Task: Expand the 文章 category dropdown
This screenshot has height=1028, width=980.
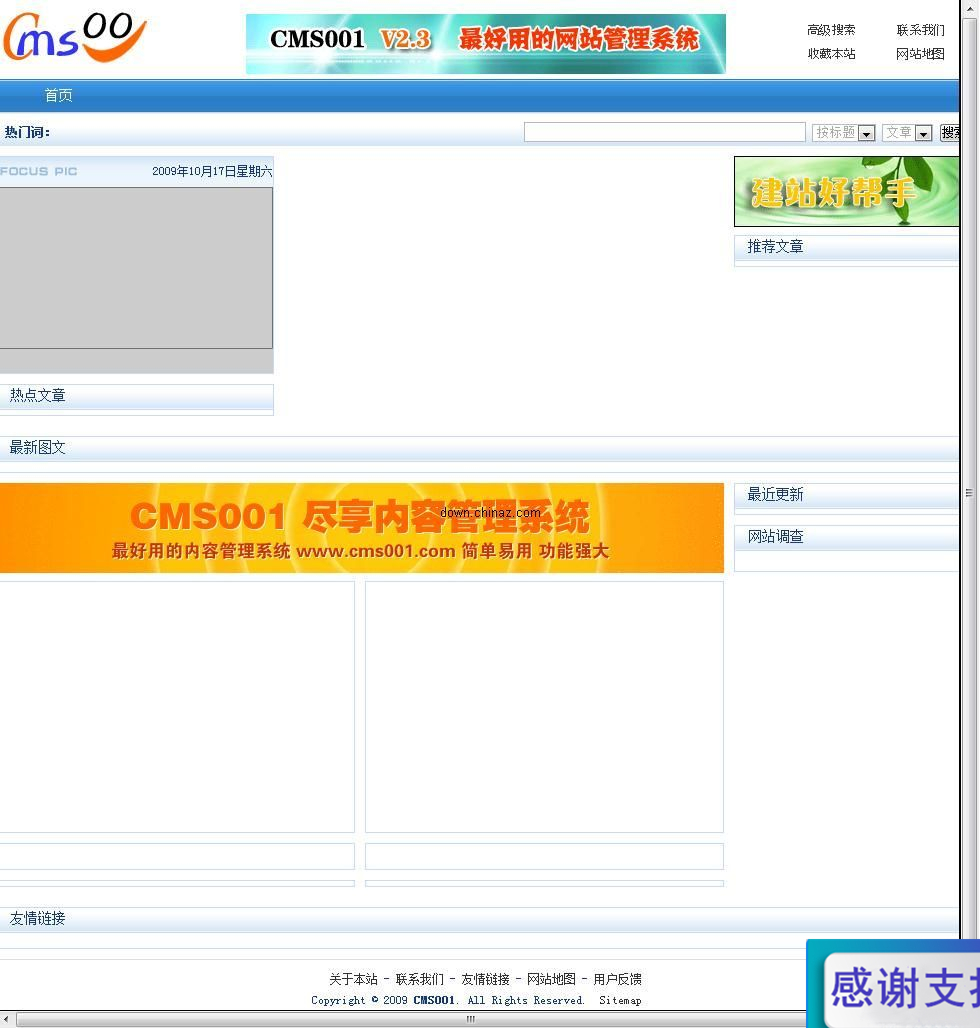Action: [907, 132]
